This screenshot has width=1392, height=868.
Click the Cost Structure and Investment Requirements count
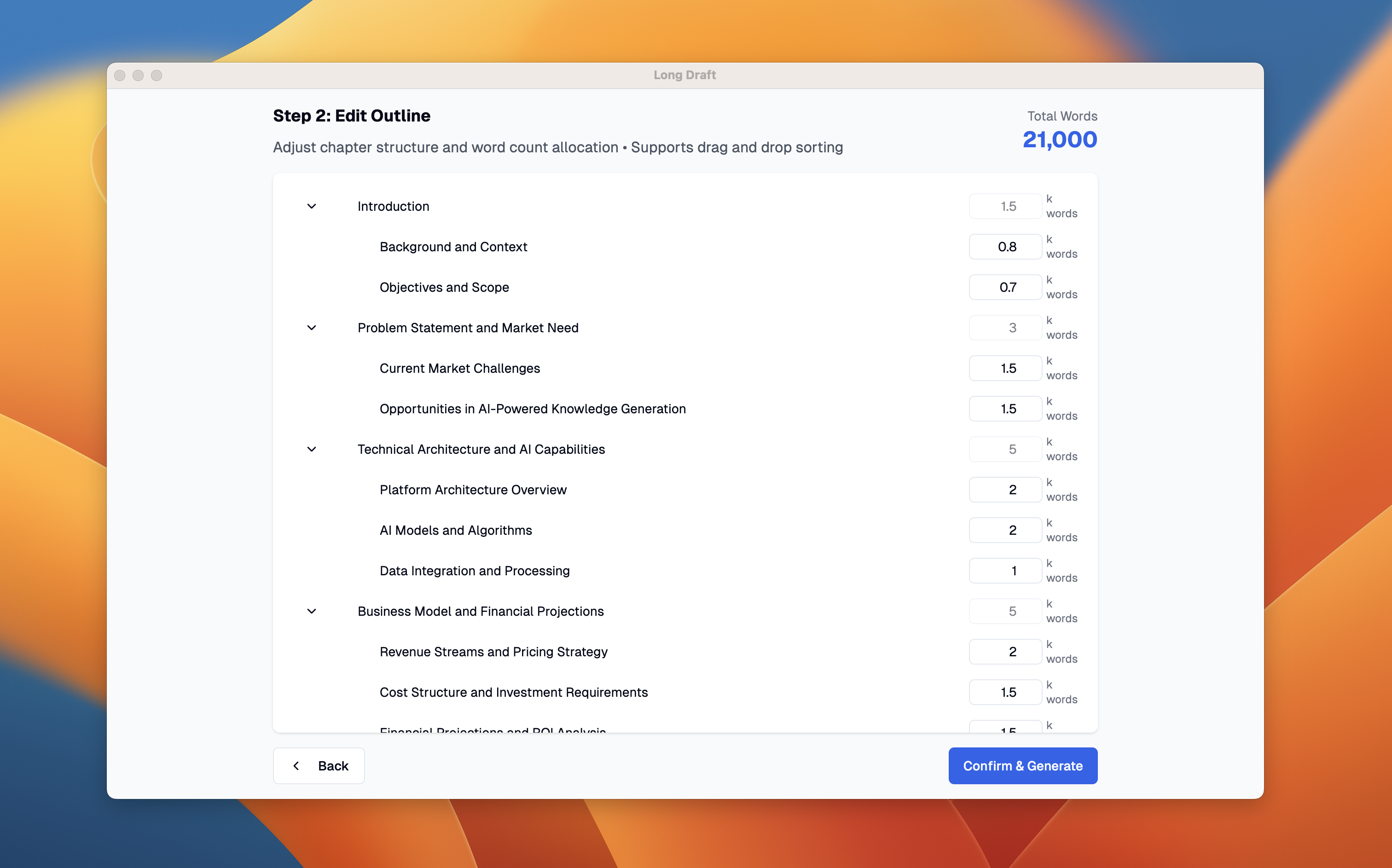click(x=1005, y=692)
